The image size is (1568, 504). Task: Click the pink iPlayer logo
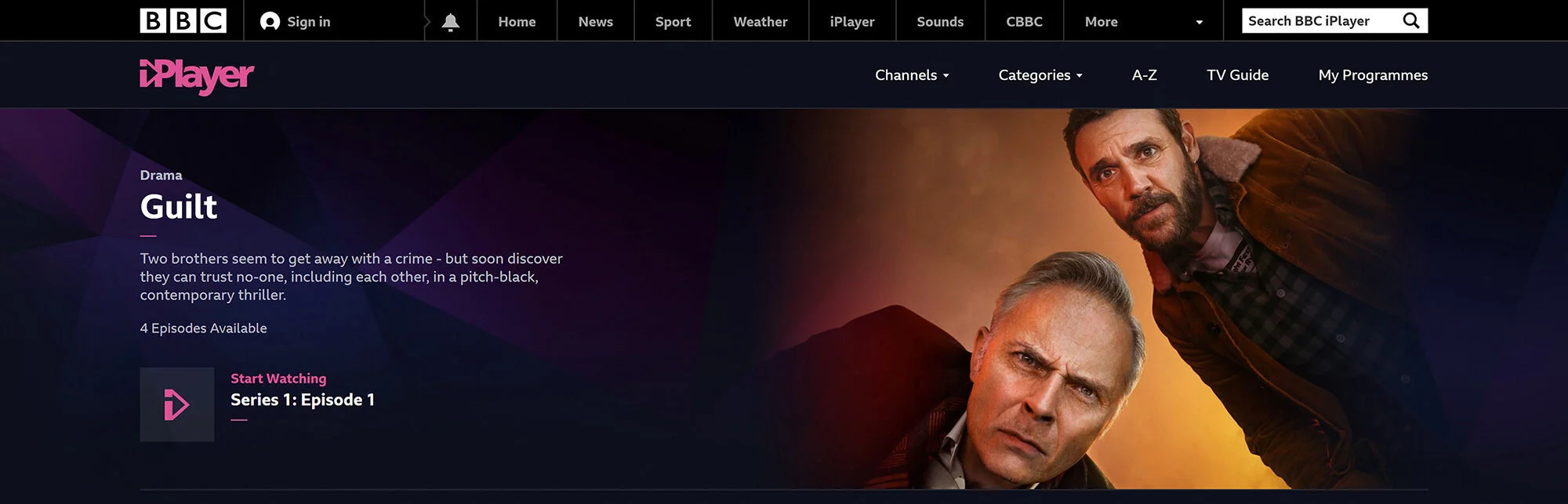(197, 76)
